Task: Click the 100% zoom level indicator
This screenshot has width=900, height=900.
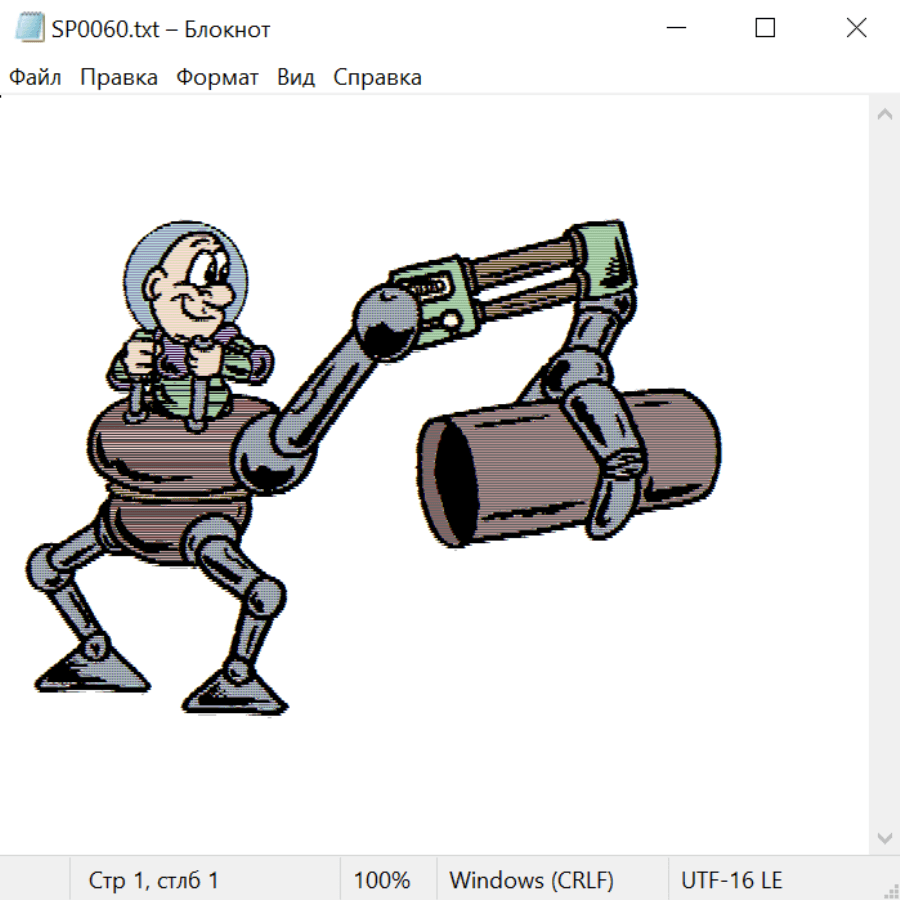Action: point(382,881)
